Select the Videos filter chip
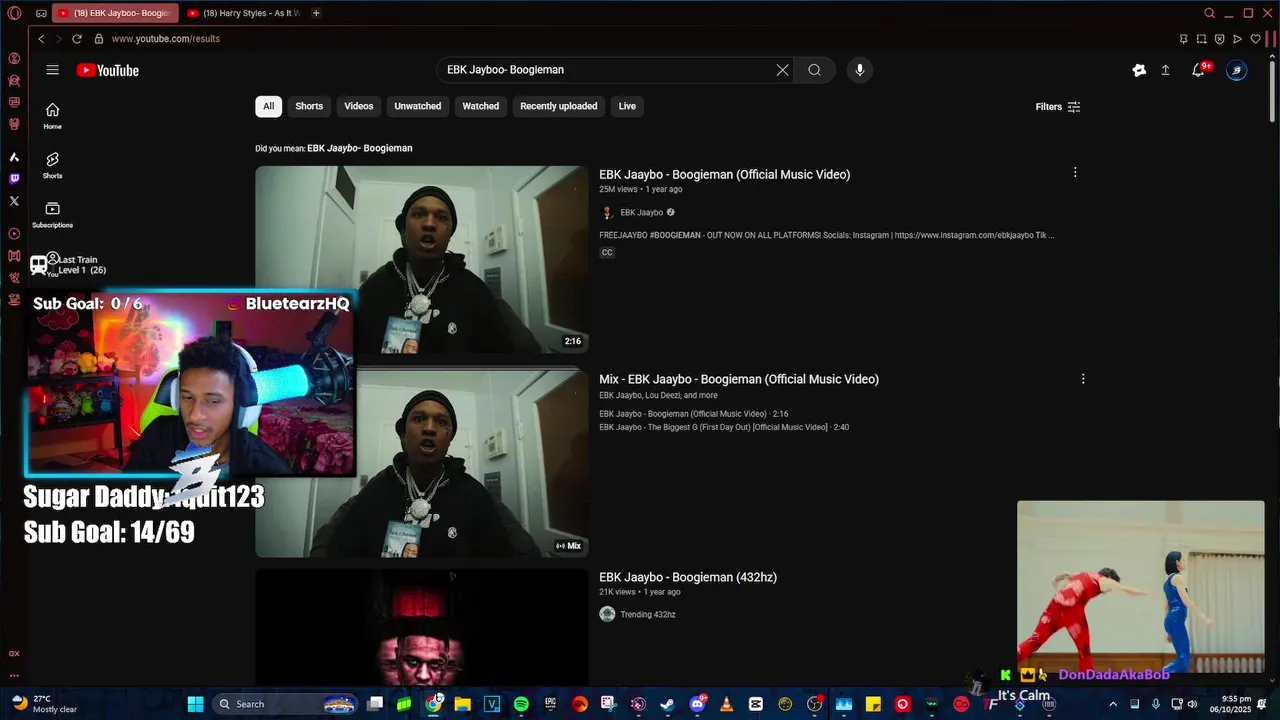Viewport: 1280px width, 720px height. (359, 106)
